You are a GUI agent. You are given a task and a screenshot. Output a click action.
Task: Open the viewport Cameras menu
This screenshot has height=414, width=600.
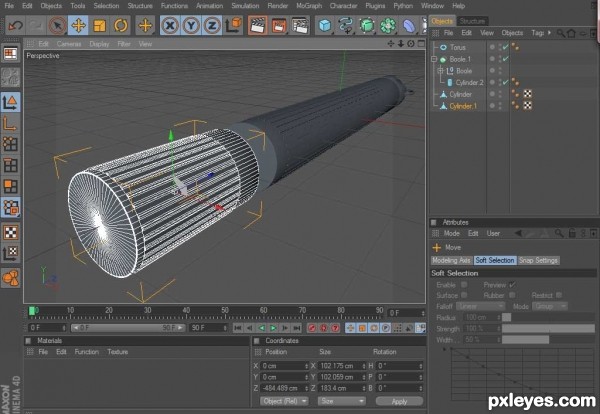(69, 44)
